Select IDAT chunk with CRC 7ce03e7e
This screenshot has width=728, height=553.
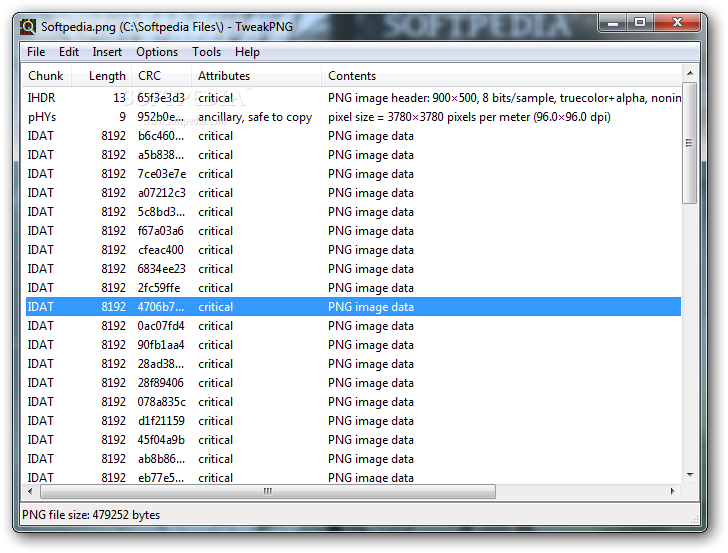(353, 174)
